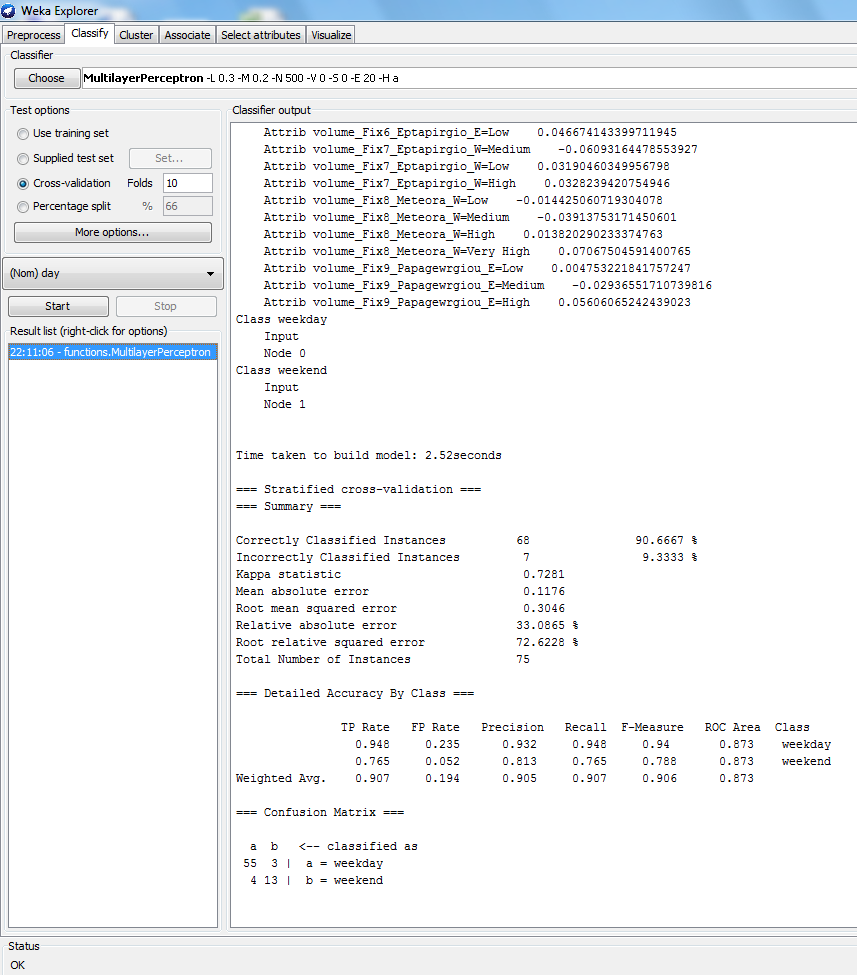The width and height of the screenshot is (857, 975).
Task: Click the ROC Area column header
Action: pos(733,728)
